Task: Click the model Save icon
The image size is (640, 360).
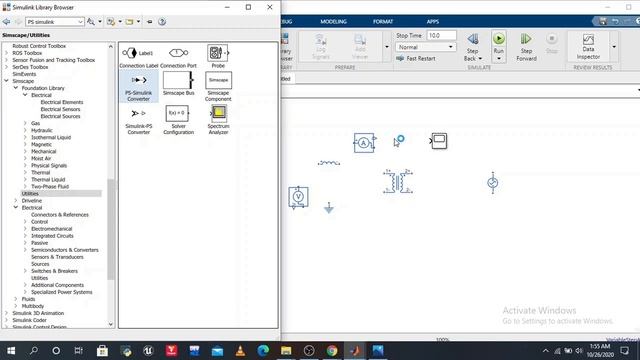Action: pyautogui.click(x=603, y=21)
